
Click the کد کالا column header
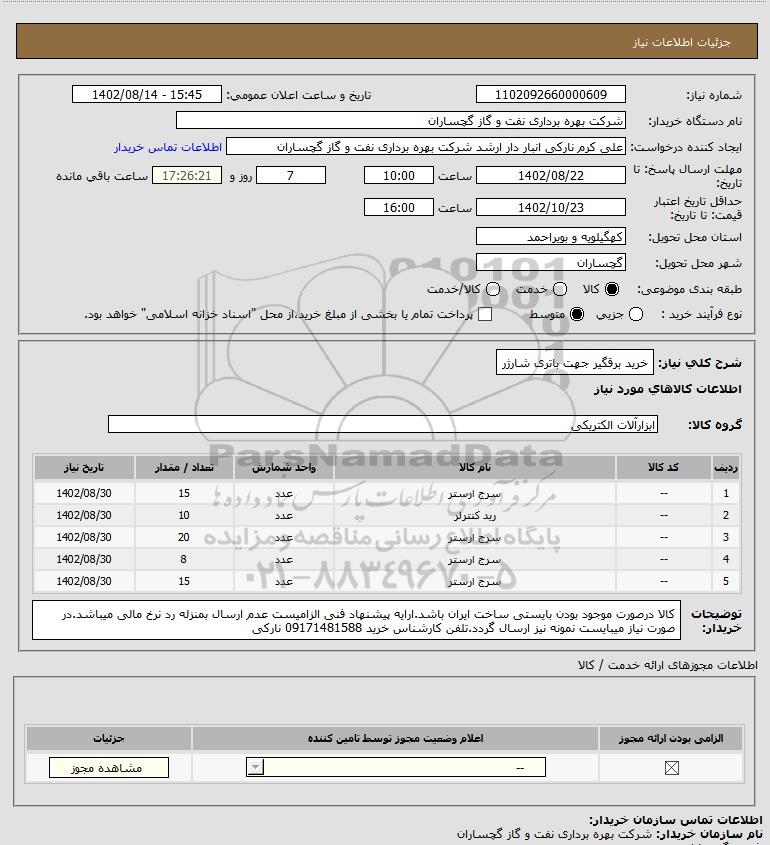pos(663,467)
